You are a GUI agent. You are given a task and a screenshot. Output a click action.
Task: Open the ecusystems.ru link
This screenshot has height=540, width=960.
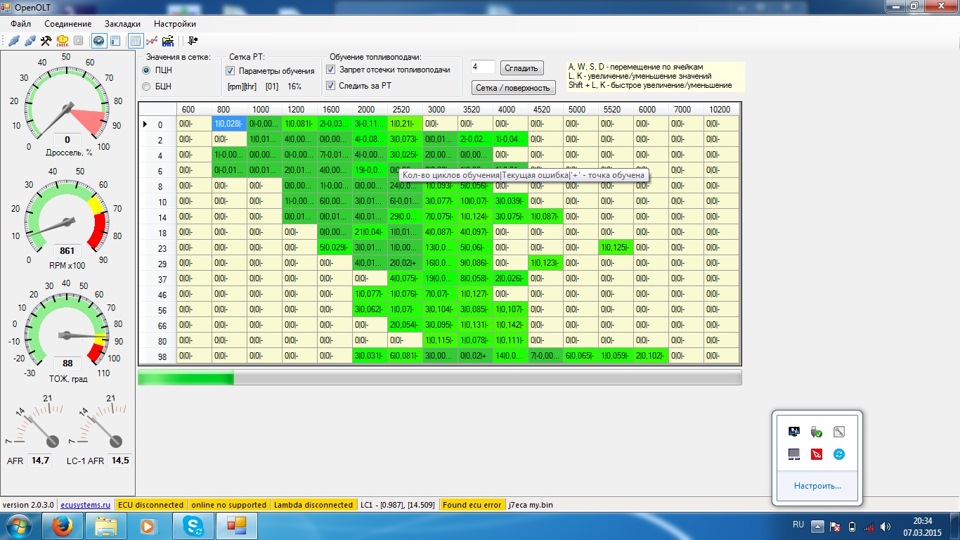(x=86, y=505)
